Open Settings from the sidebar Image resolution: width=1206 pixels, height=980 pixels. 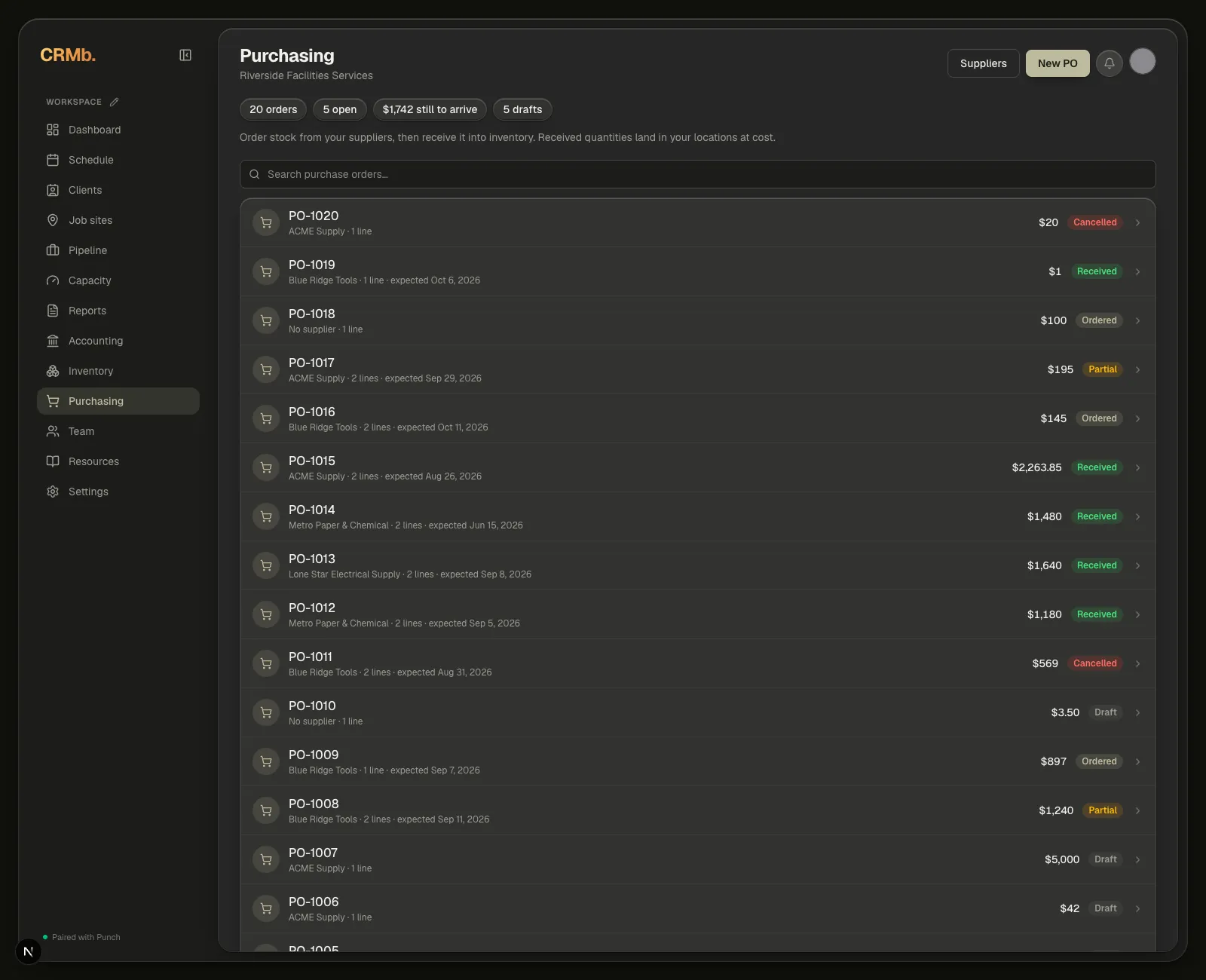pos(118,492)
